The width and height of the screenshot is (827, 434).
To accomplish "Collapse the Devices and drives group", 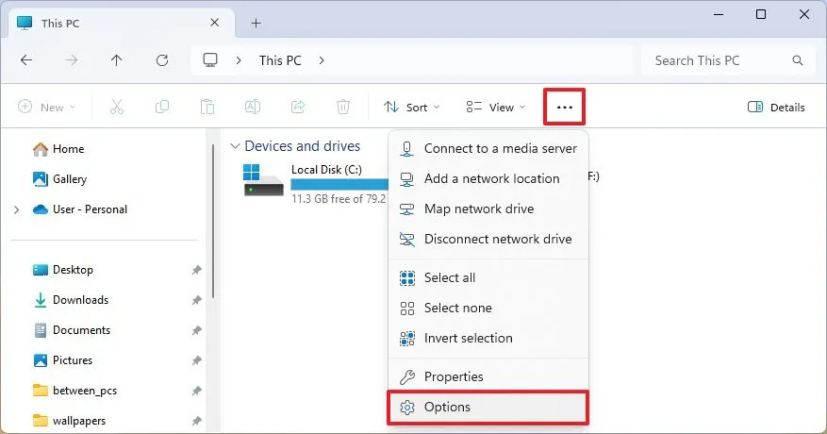I will pyautogui.click(x=234, y=146).
